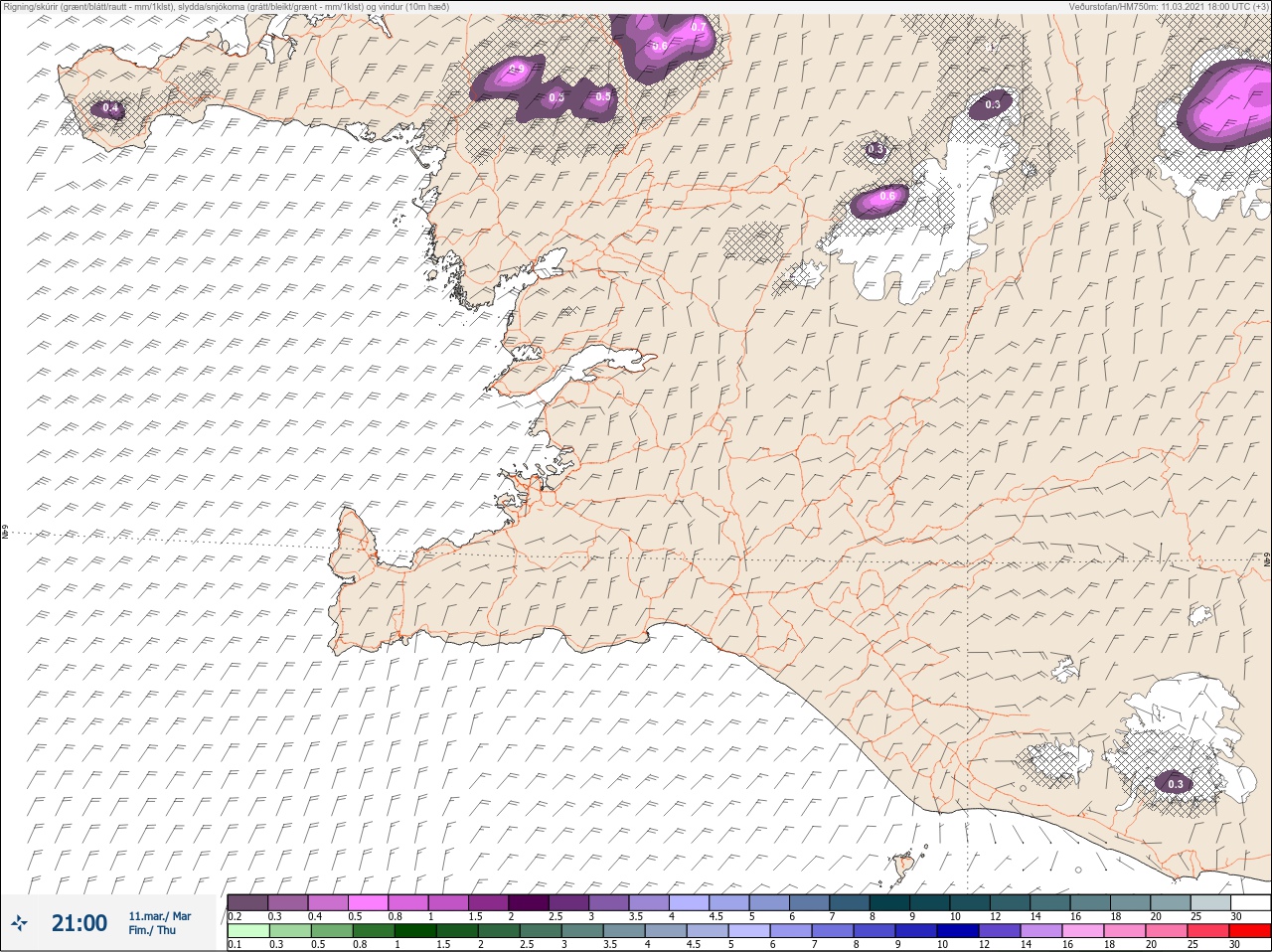Pick the light pink 16 swatch in lower legend
1272x952 pixels.
point(1082,931)
